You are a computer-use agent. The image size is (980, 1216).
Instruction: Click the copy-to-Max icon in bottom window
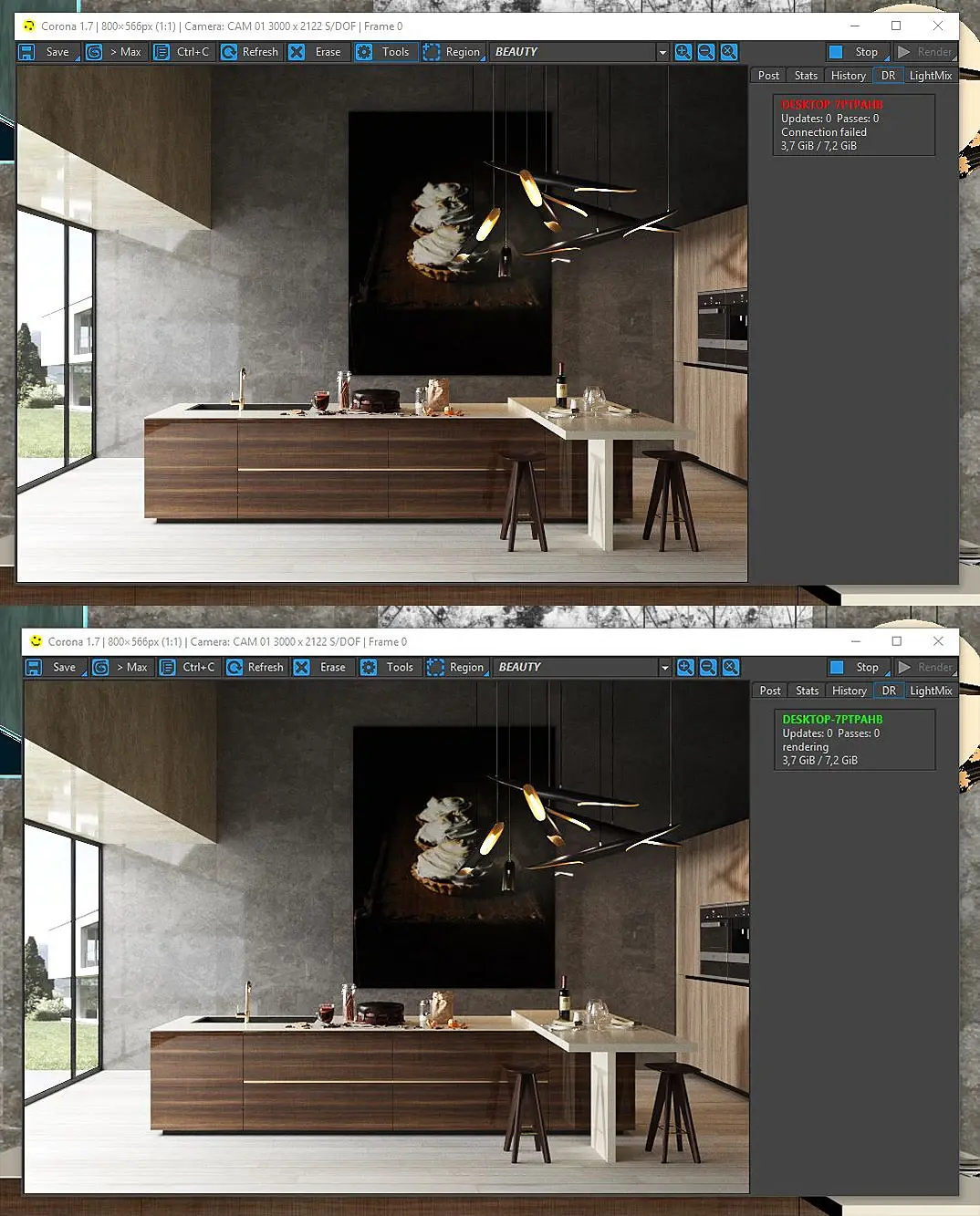coord(100,667)
